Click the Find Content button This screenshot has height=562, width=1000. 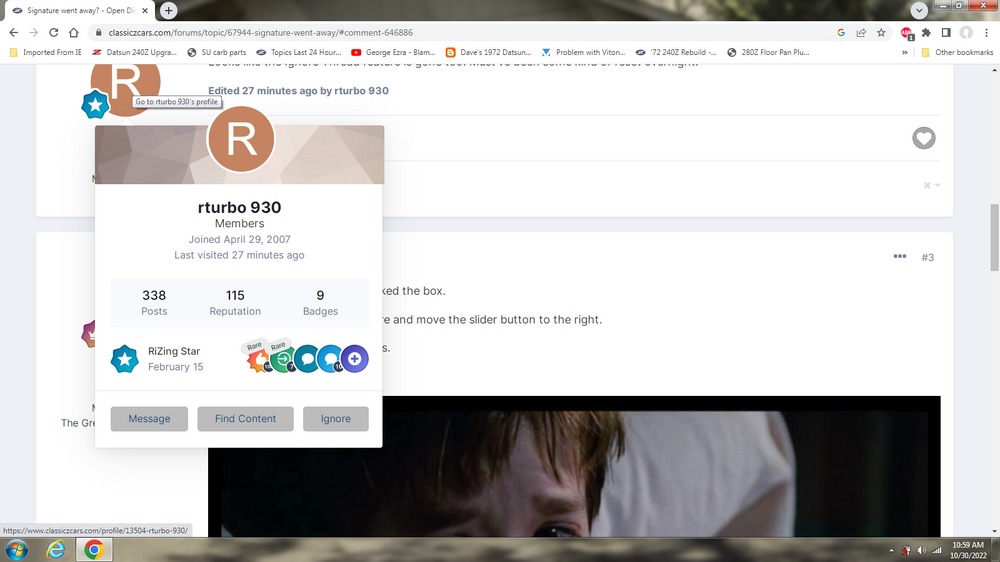point(246,418)
